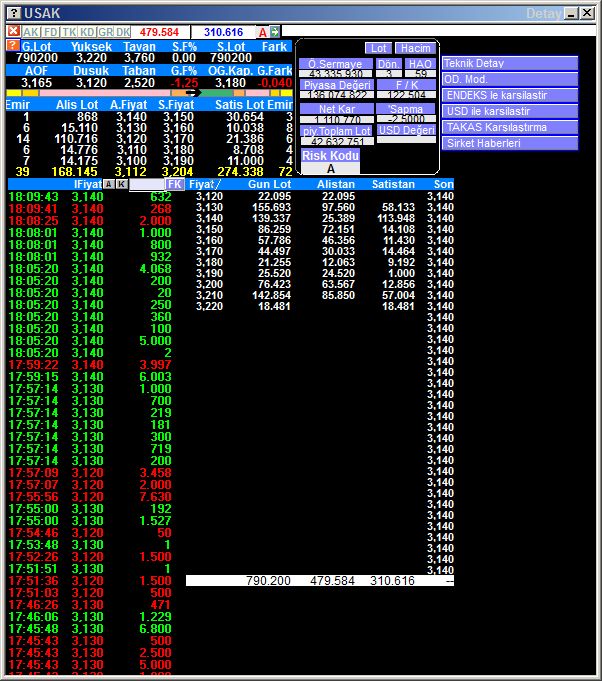Click the empty input field next to FK

click(147, 184)
